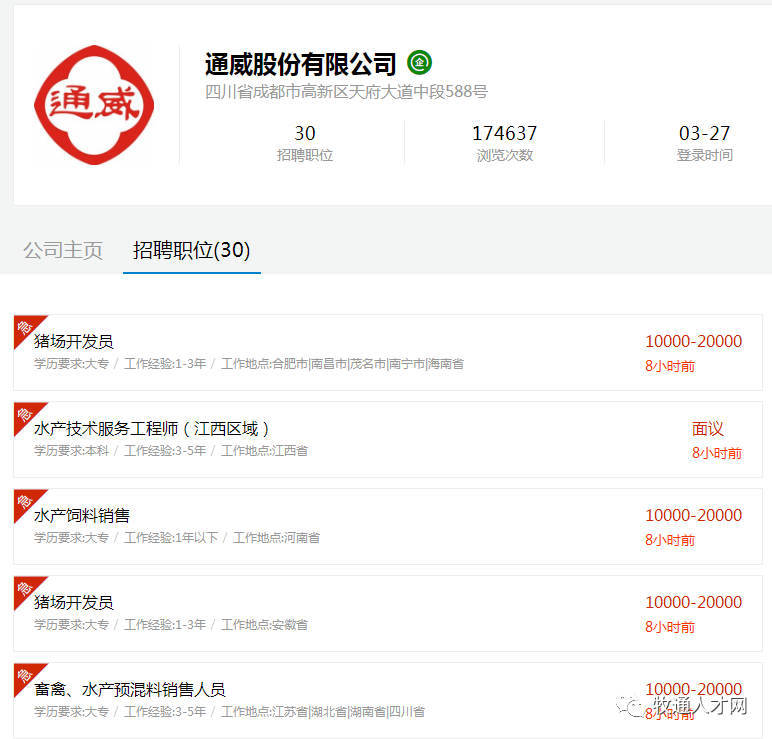
Task: Click 8小时前 on 水产技术服务工程师 row
Action: (x=716, y=453)
